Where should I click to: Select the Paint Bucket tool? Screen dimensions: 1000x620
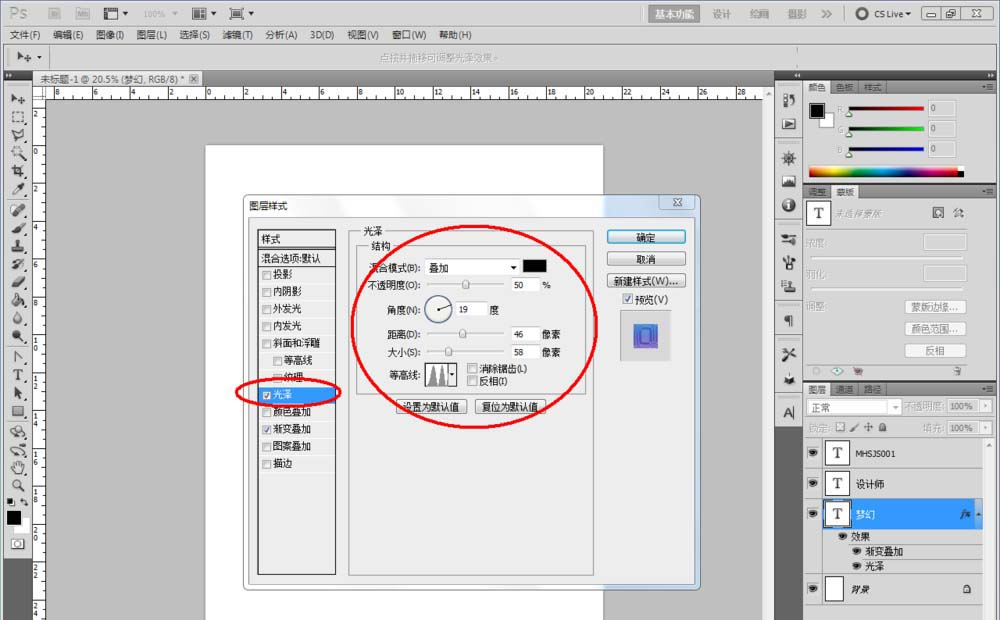(18, 300)
